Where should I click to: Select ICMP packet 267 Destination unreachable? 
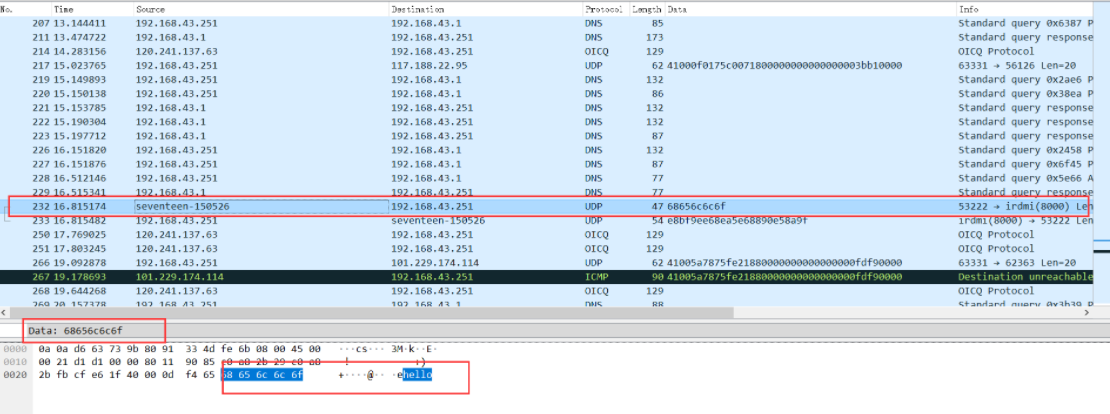(547, 277)
